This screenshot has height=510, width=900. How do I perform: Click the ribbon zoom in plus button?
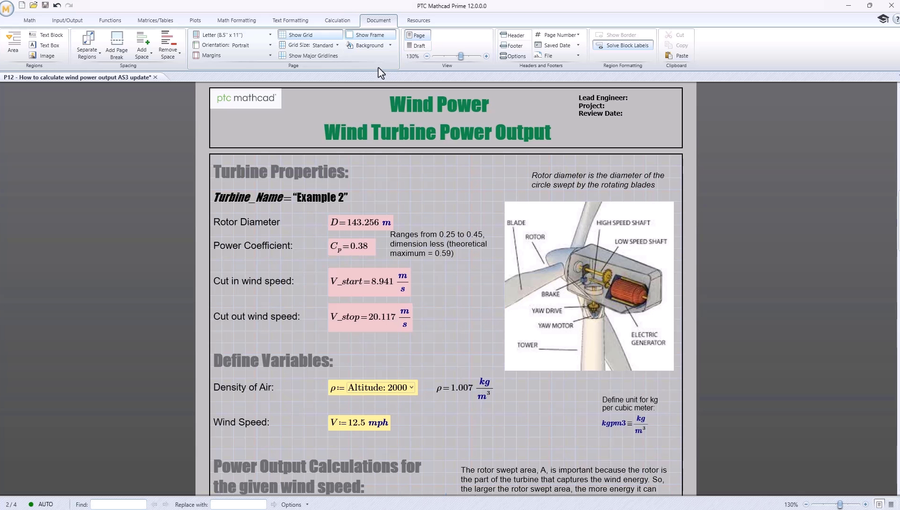(486, 56)
